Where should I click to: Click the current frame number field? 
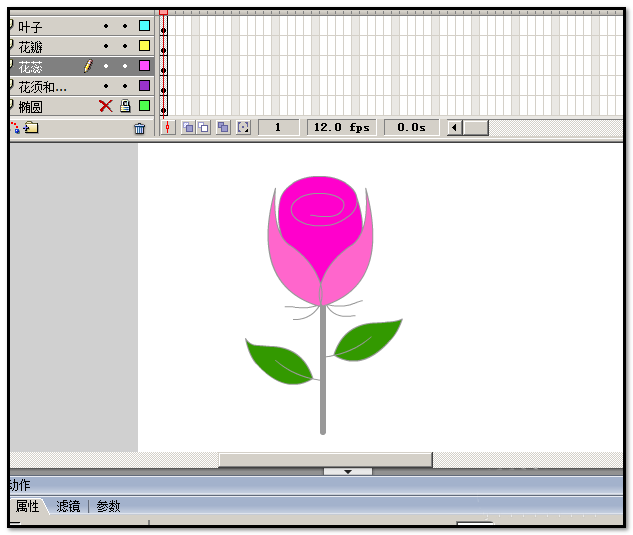278,128
